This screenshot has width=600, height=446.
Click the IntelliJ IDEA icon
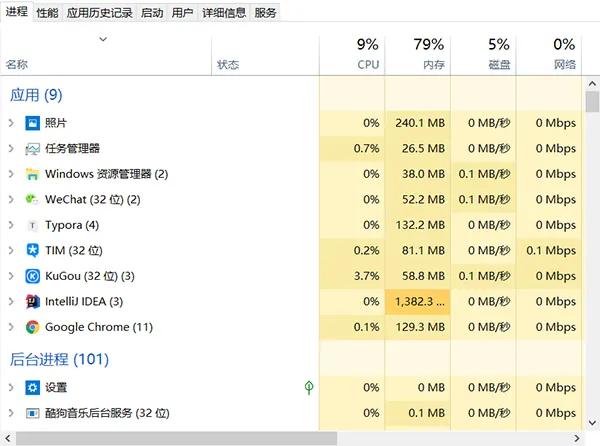(x=33, y=302)
